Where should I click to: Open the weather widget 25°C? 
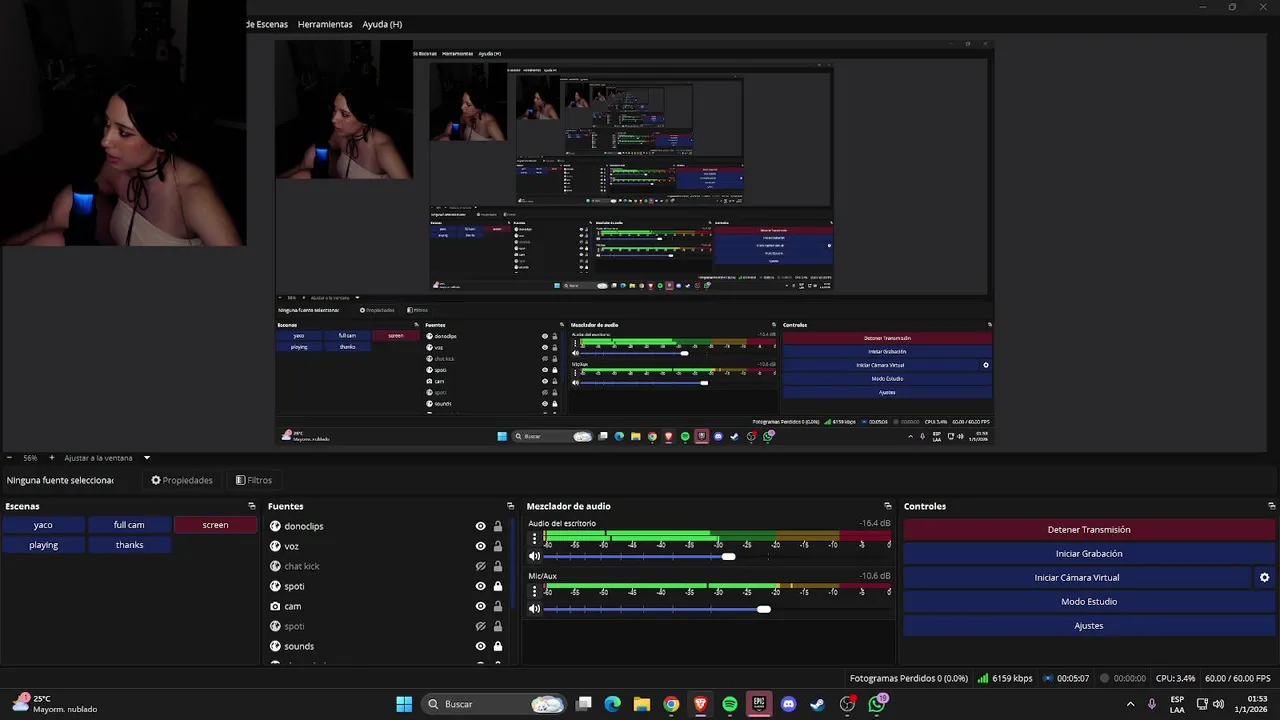[56, 704]
